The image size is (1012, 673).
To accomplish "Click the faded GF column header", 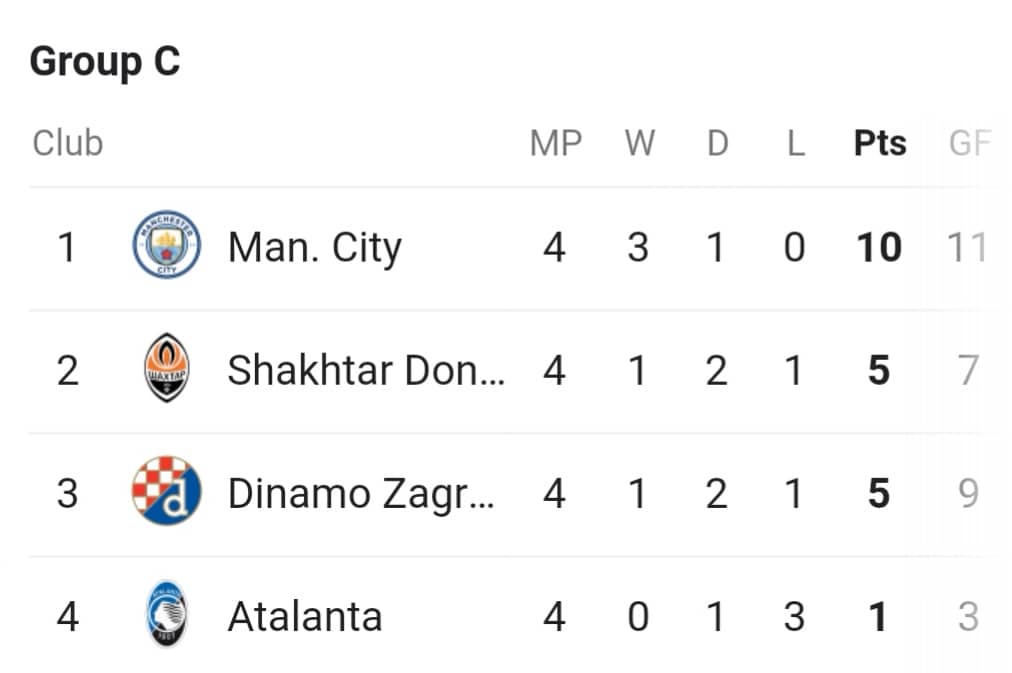I will pyautogui.click(x=970, y=143).
